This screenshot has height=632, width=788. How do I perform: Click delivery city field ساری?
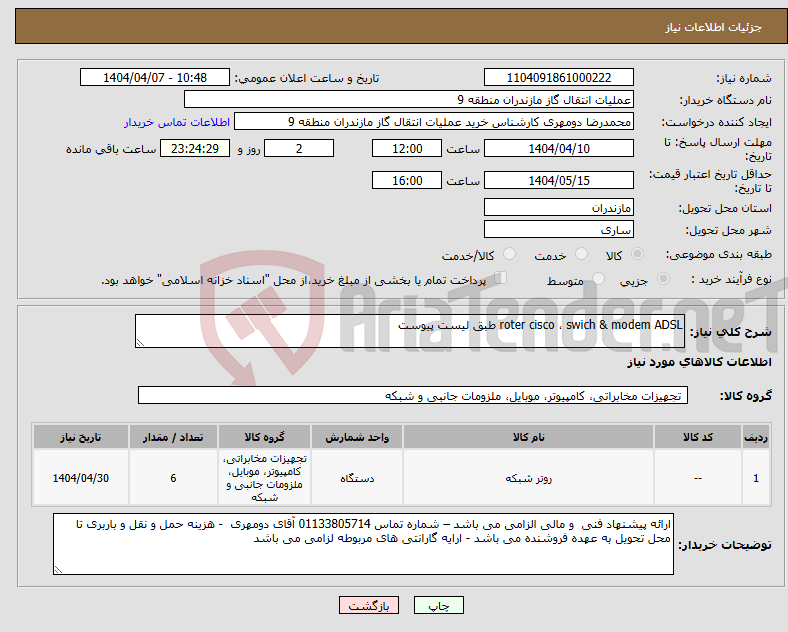pyautogui.click(x=558, y=229)
